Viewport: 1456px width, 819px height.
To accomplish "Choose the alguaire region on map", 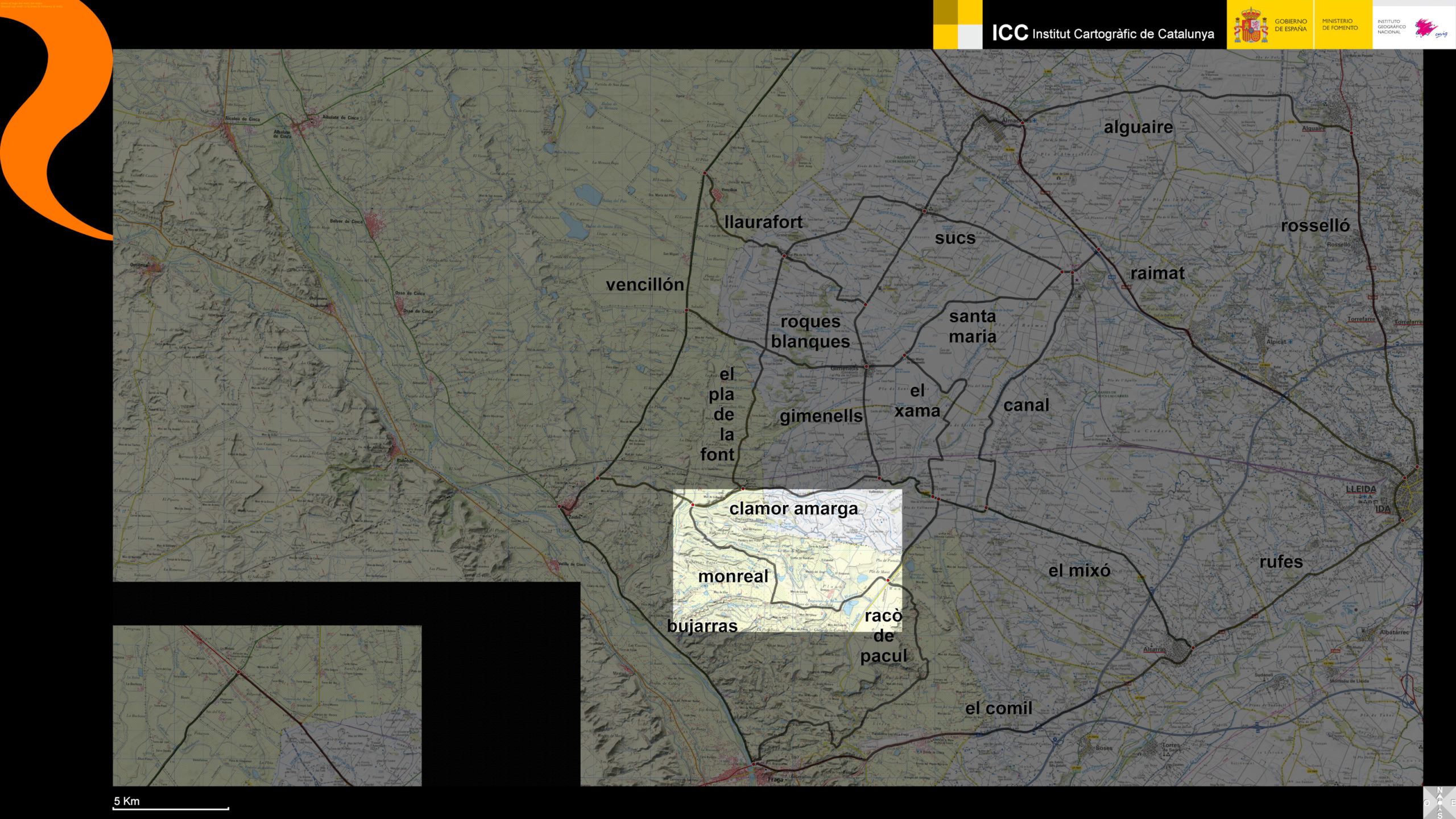I will (x=1138, y=127).
